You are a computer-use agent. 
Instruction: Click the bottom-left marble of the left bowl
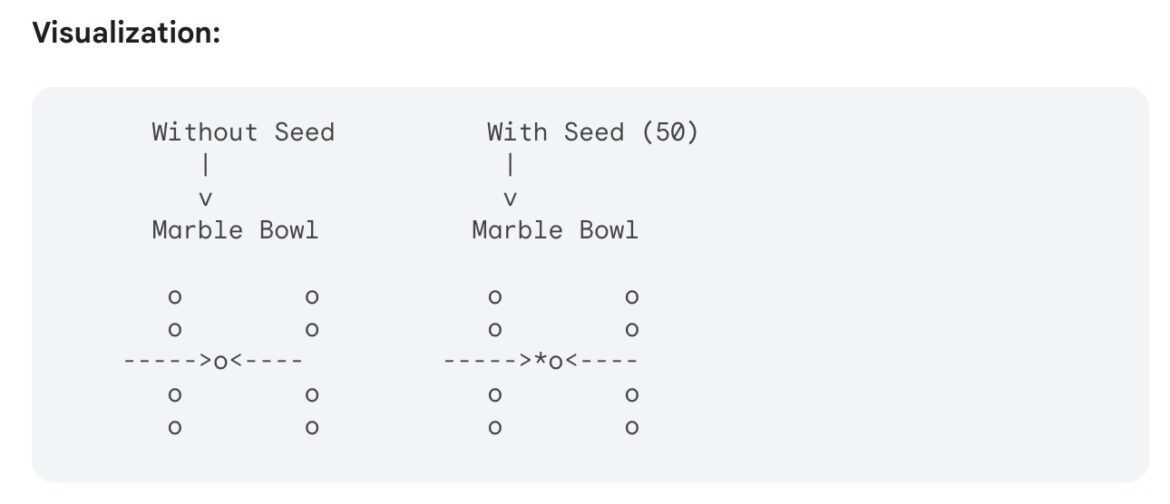click(175, 428)
